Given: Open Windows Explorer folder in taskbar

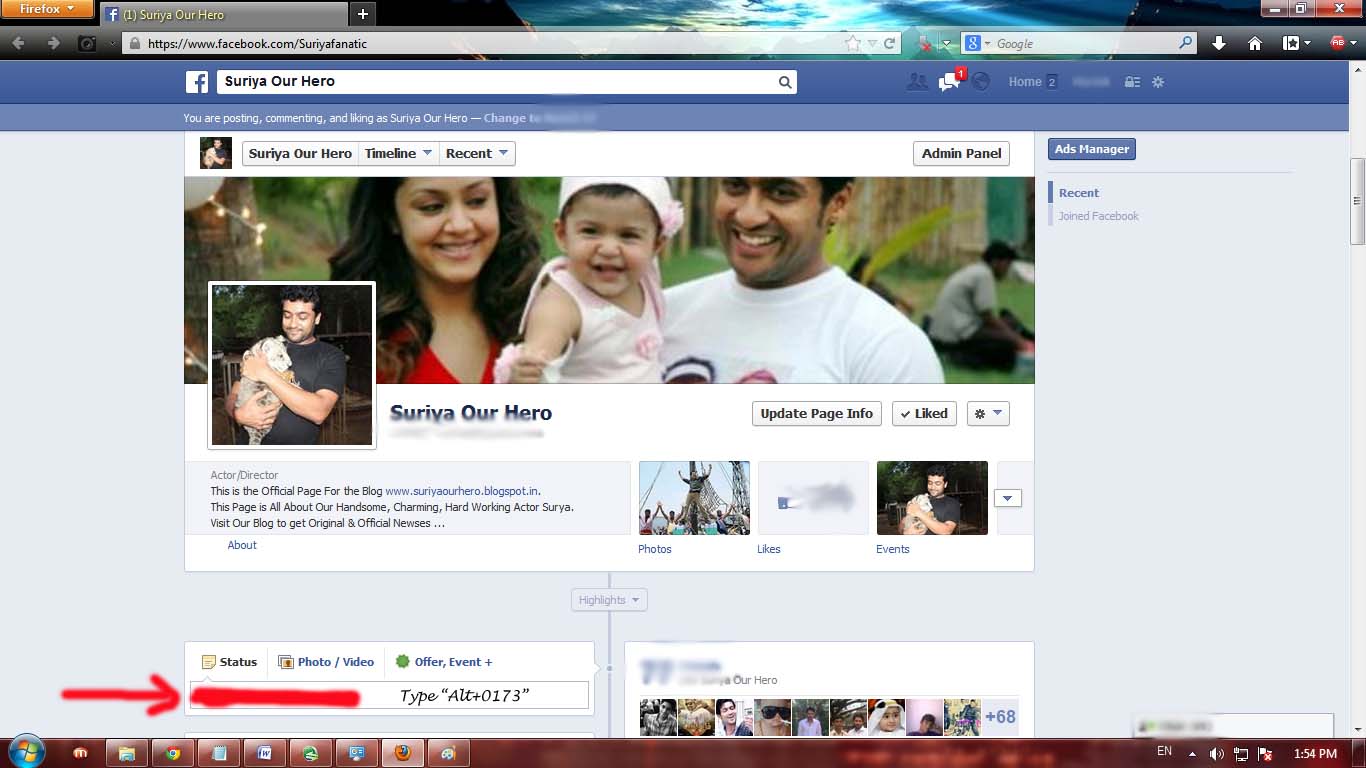Looking at the screenshot, I should point(127,753).
